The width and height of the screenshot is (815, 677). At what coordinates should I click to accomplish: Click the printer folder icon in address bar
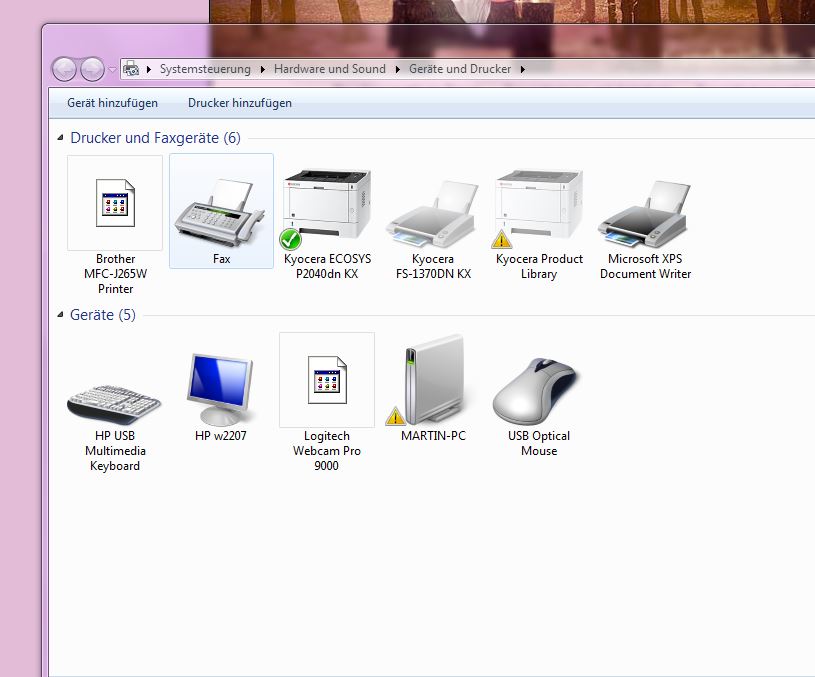(131, 69)
